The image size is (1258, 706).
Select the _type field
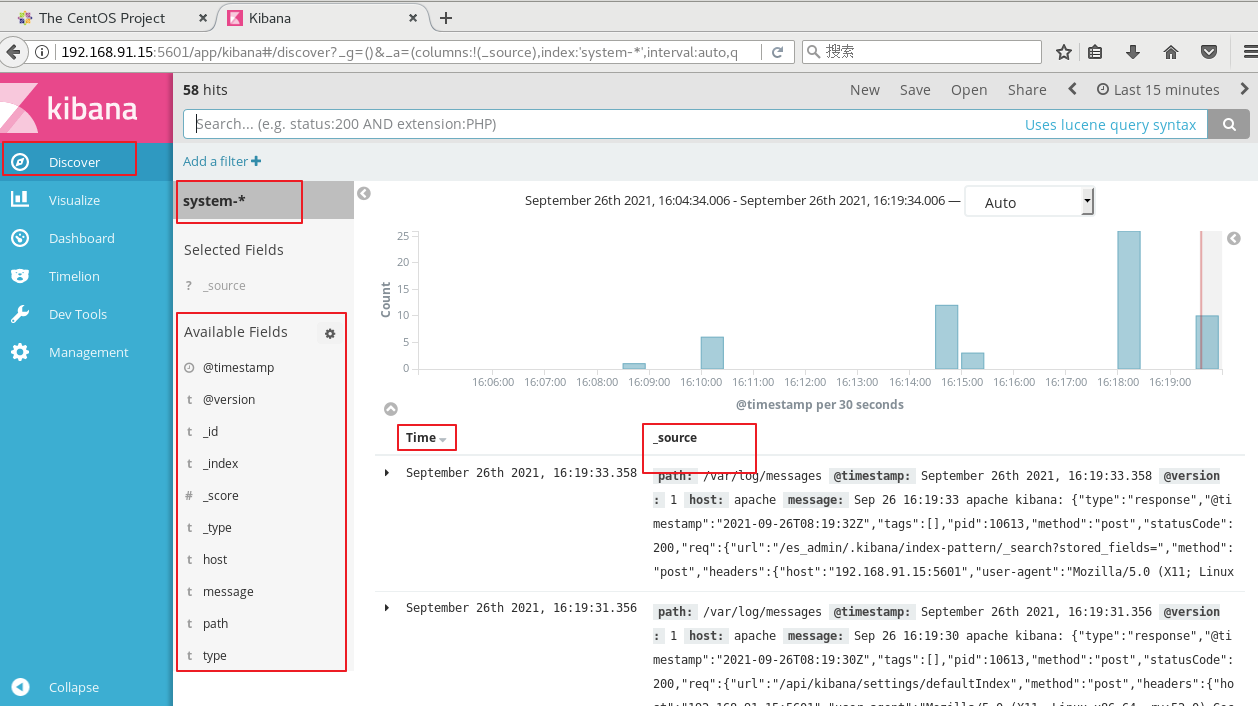tap(217, 528)
